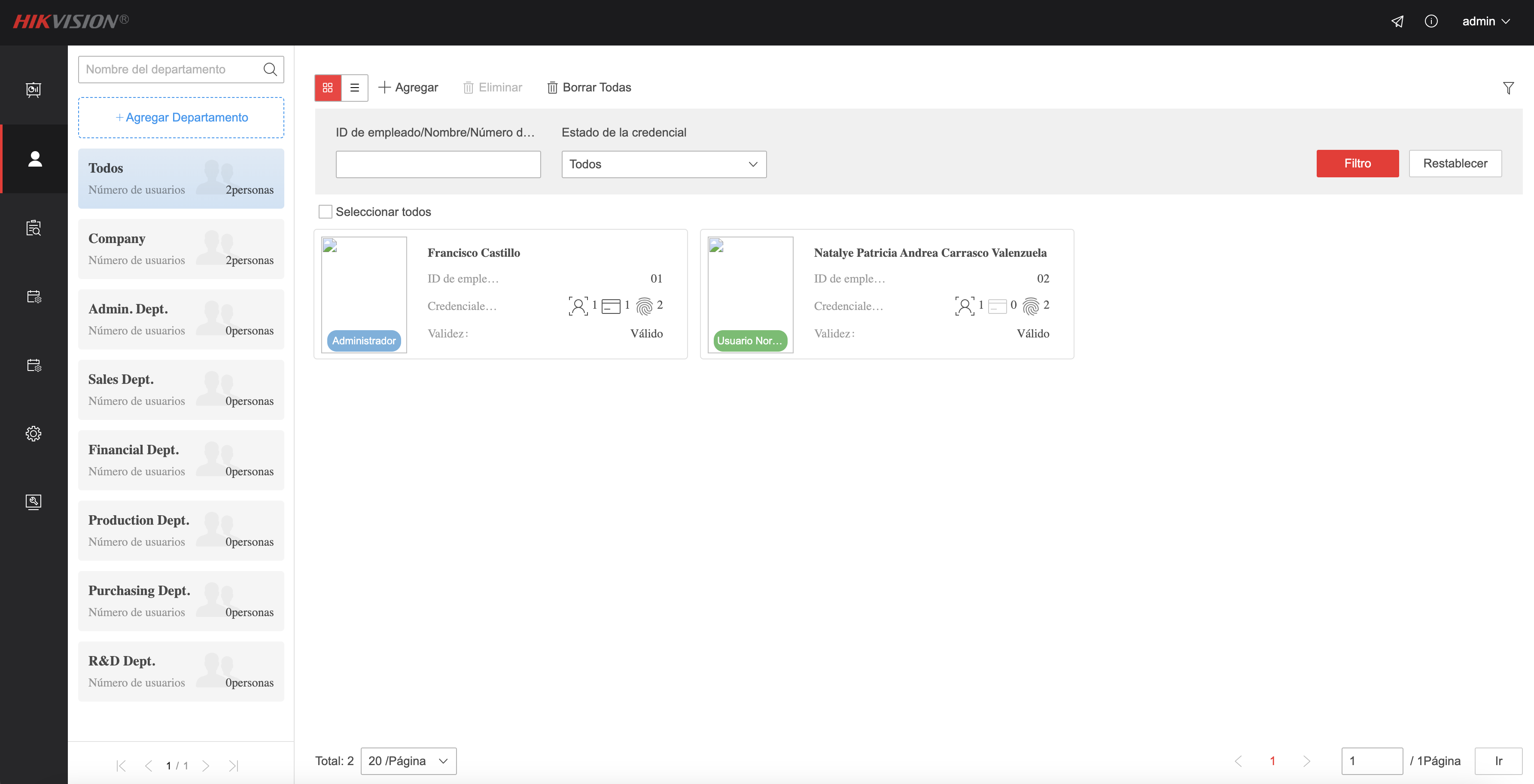Click the Eliminar button

[x=493, y=88]
